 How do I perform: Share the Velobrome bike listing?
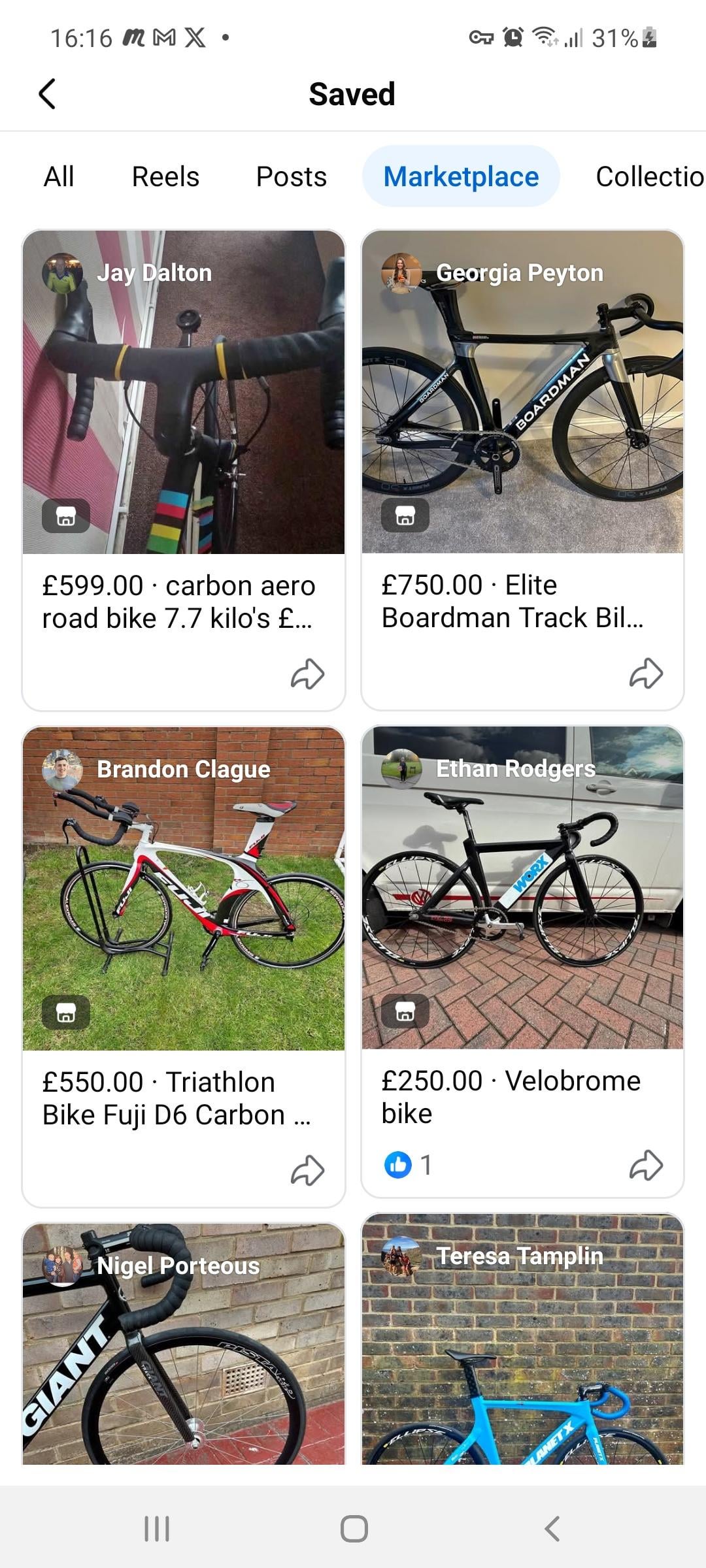click(x=646, y=1165)
